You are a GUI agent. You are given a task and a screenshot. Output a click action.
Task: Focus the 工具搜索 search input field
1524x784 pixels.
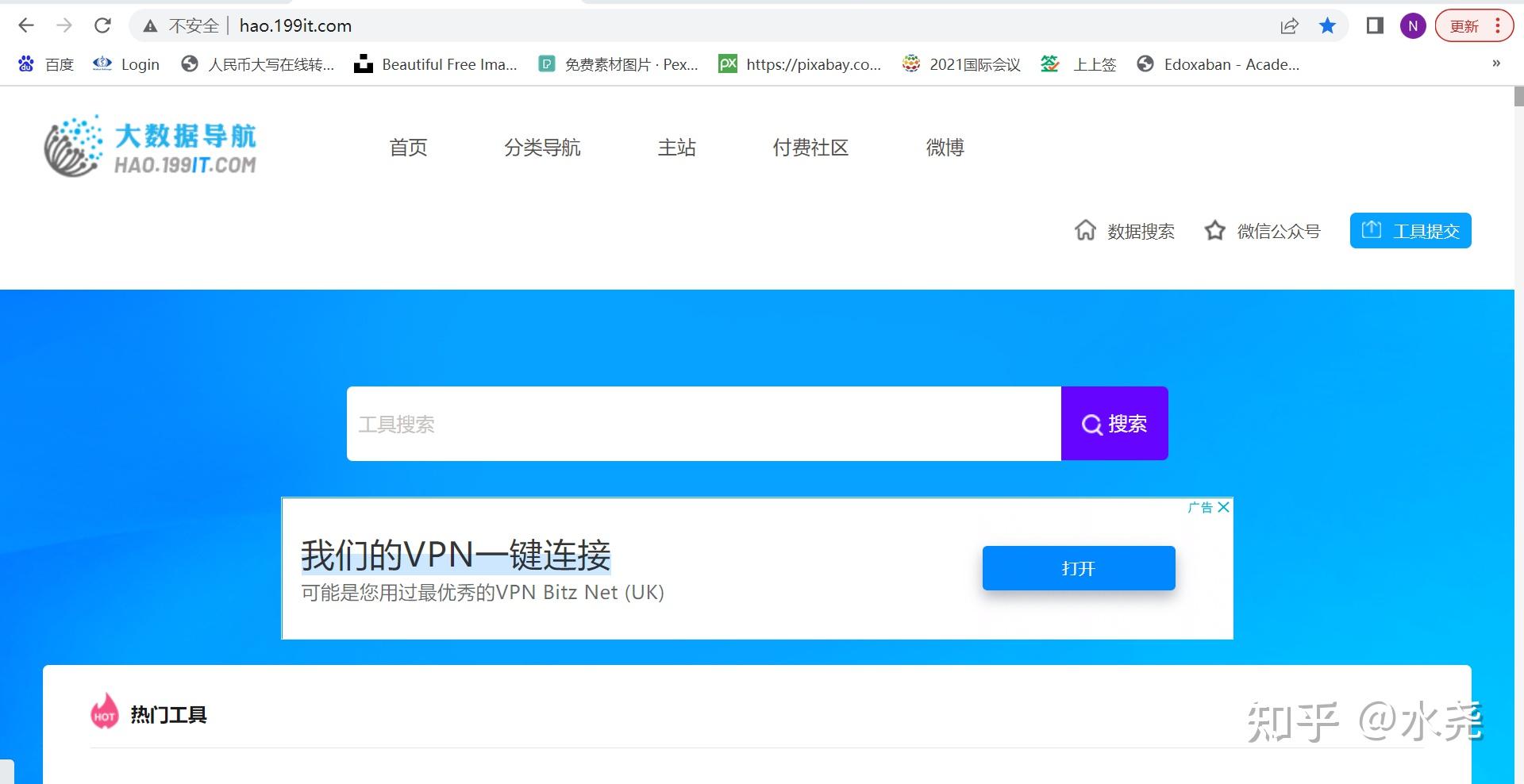click(704, 424)
